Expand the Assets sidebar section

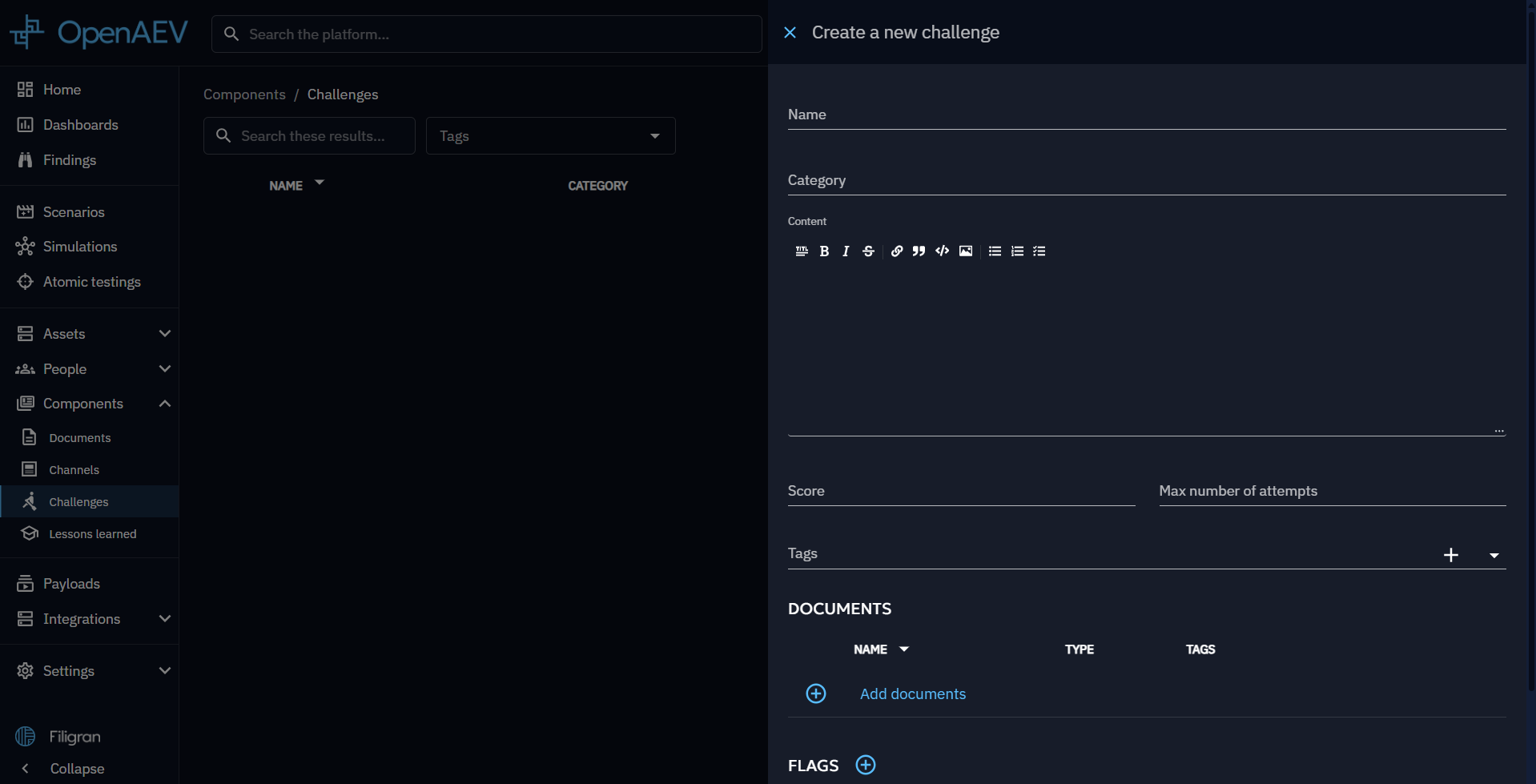(164, 334)
